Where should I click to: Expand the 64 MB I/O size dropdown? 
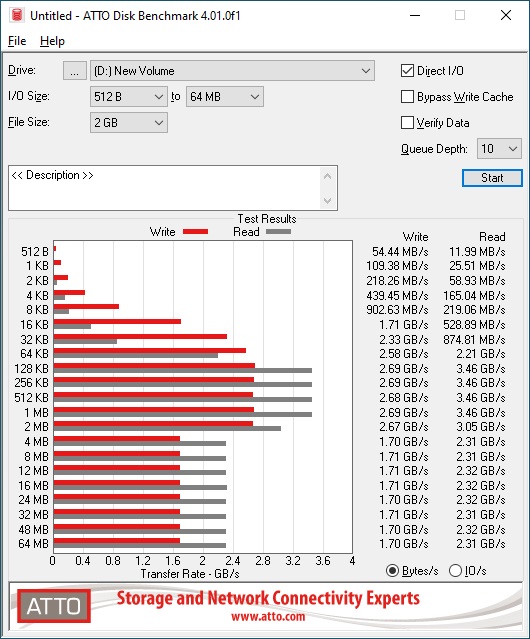(x=225, y=97)
